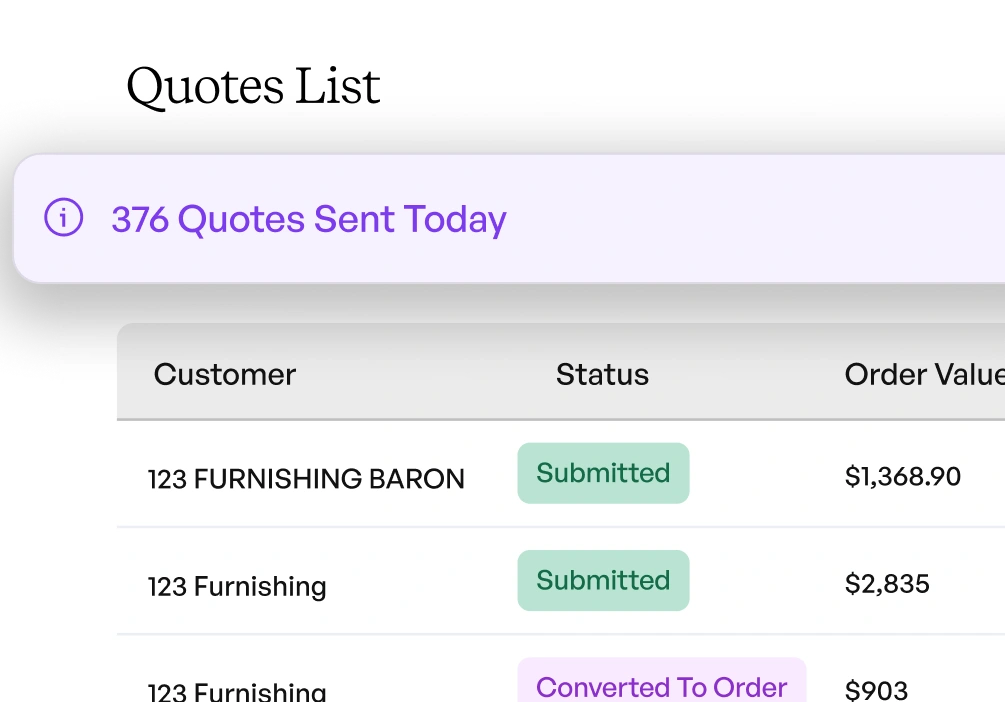Click Submitted badge in the FURNISHING BARON row
Viewport: 1005px width, 702px height.
(603, 473)
